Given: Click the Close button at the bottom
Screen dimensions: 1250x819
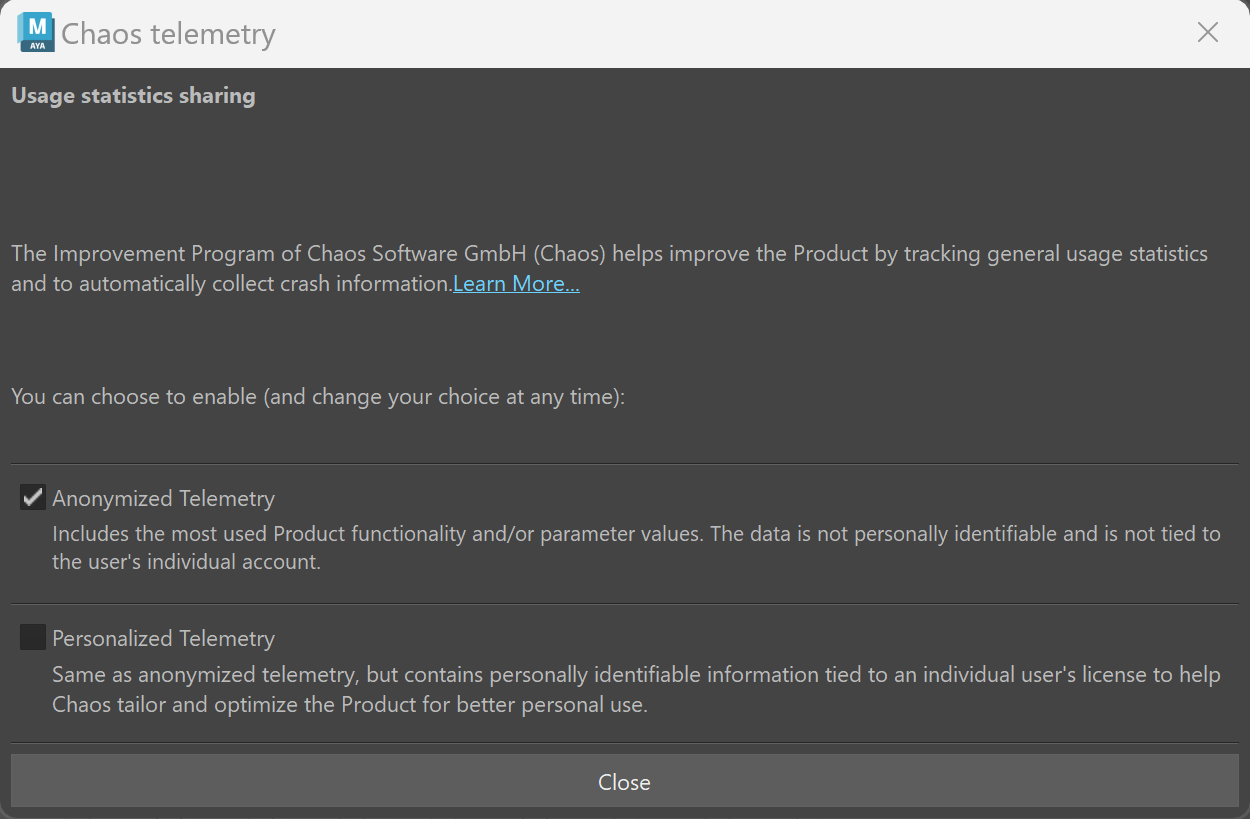Looking at the screenshot, I should pyautogui.click(x=624, y=782).
